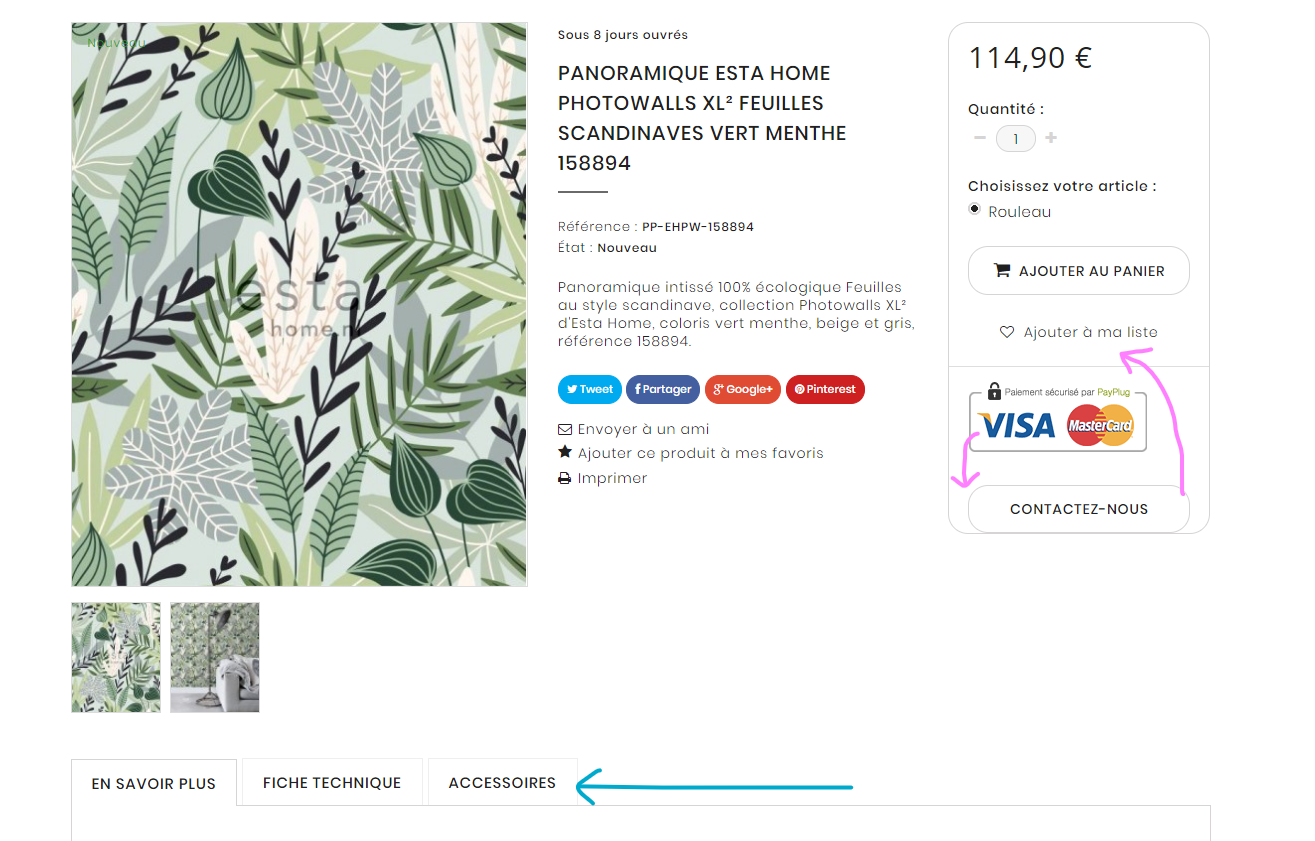Share product on Google+
The width and height of the screenshot is (1315, 841).
pyautogui.click(x=743, y=389)
